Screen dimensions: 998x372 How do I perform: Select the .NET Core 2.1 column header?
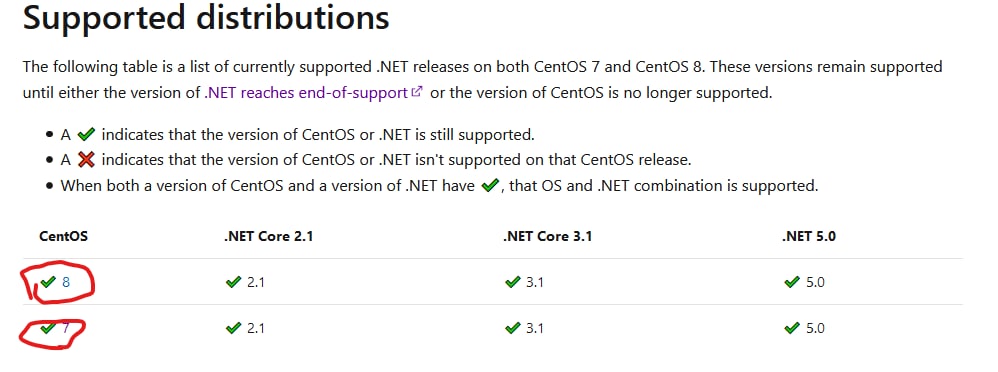[x=269, y=236]
